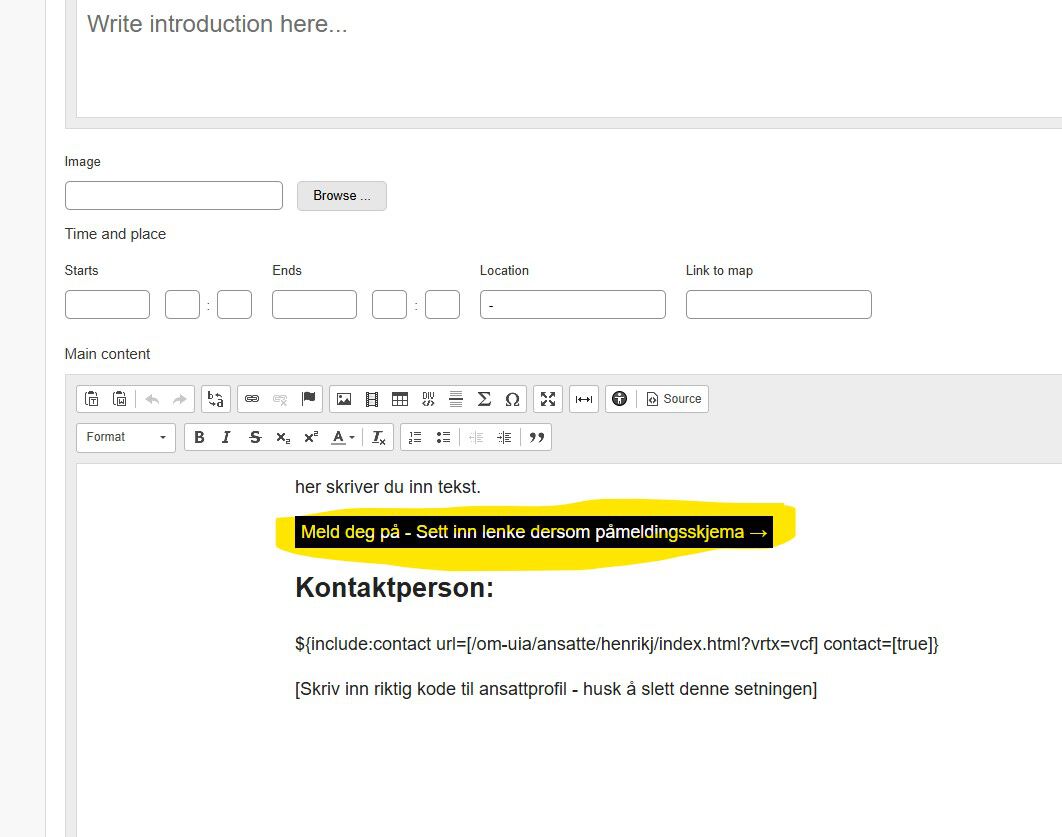Click 'her skriver du inn tekst.' line
The image size is (1062, 837).
387,487
